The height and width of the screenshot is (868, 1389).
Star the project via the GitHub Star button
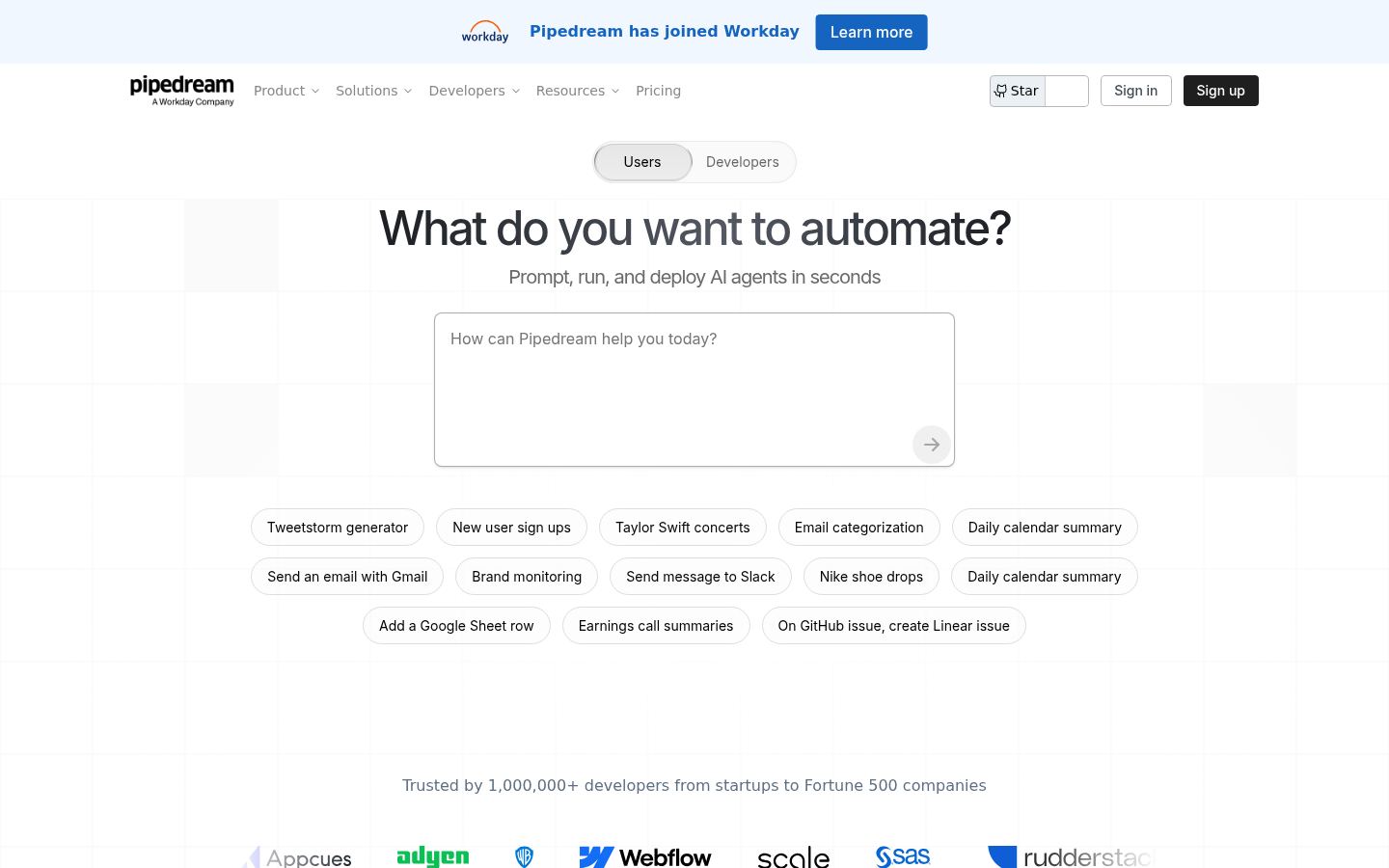point(1018,91)
